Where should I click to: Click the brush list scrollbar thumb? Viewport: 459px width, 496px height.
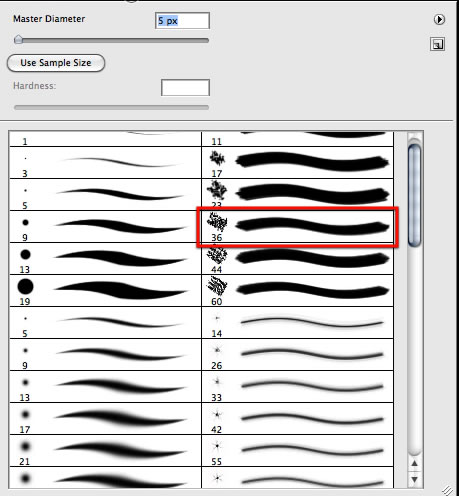tap(414, 195)
